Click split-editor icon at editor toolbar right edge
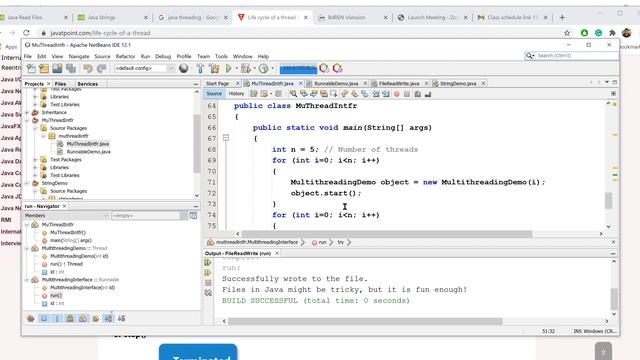The width and height of the screenshot is (640, 360). (613, 93)
